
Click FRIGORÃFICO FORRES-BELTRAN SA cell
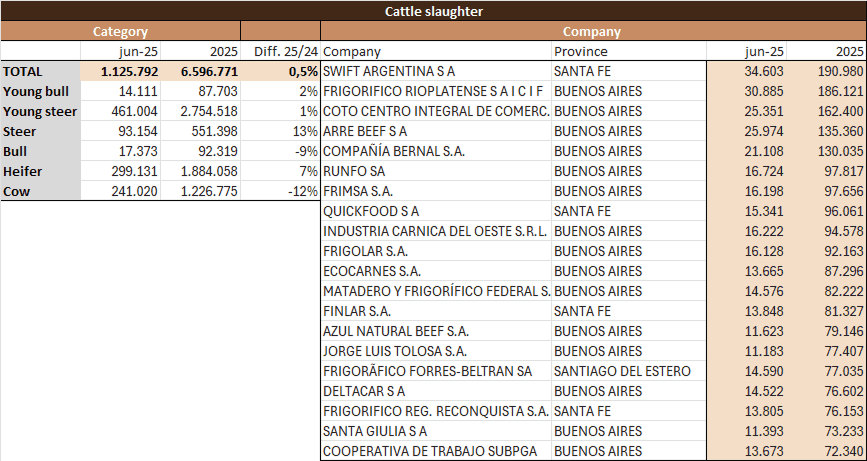coord(436,371)
